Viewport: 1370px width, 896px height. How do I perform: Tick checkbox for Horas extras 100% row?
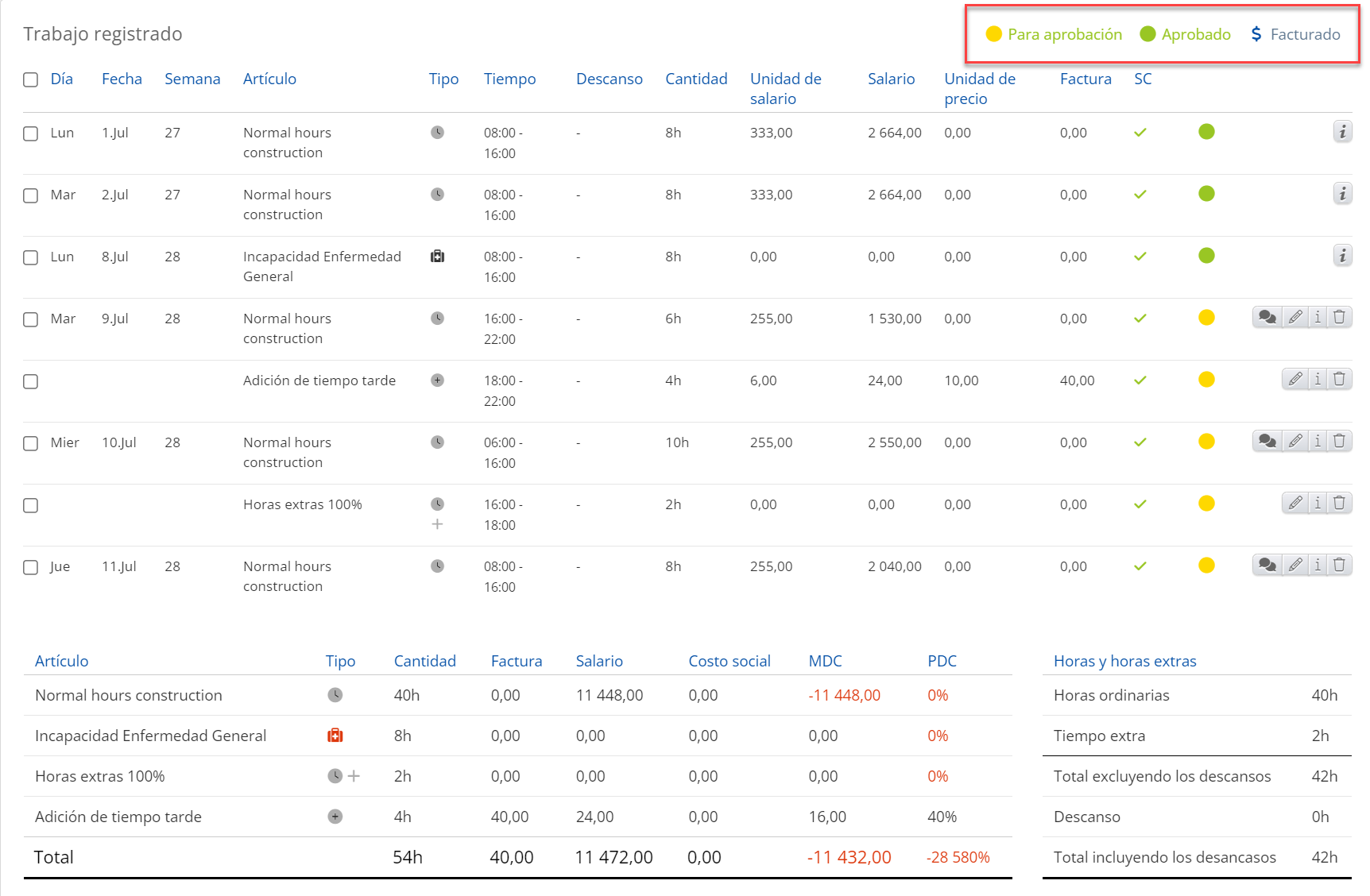tap(31, 506)
